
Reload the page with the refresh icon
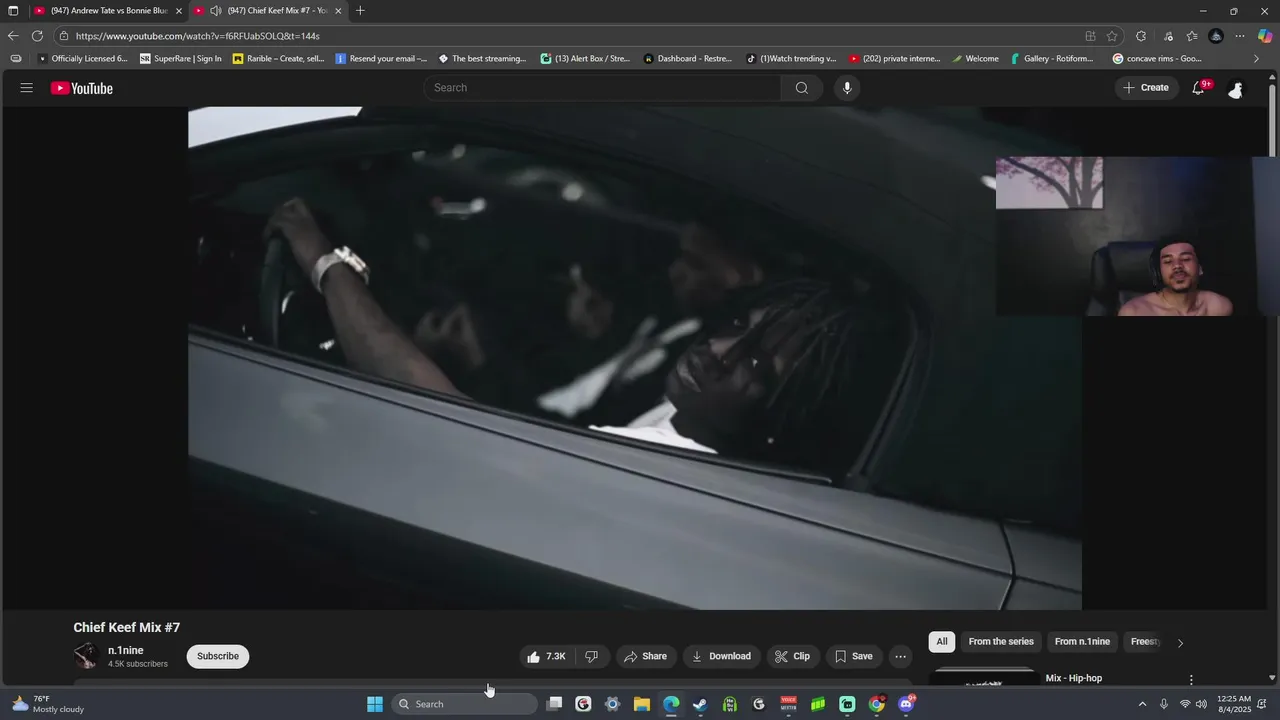click(x=37, y=36)
